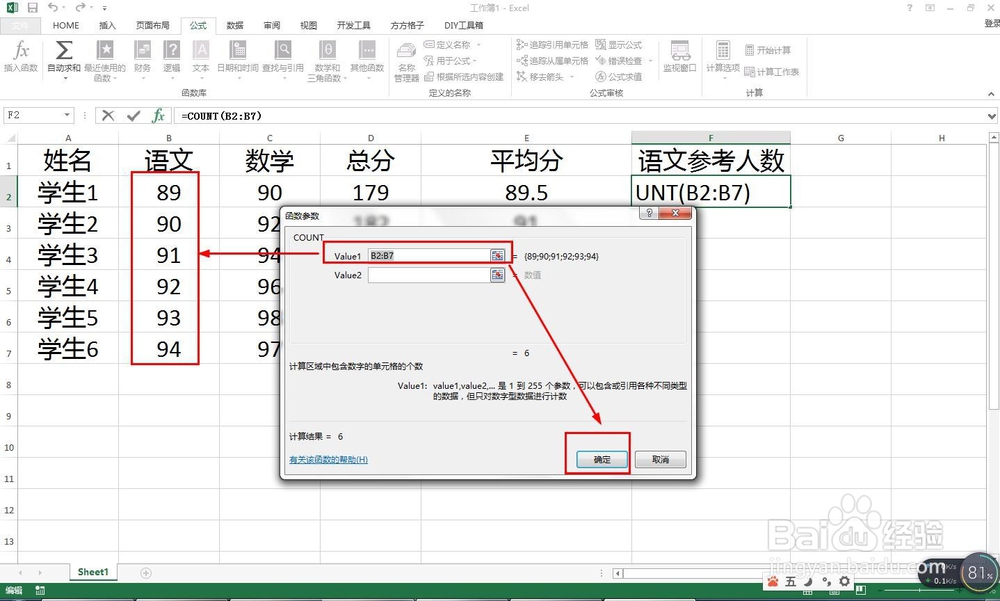Click cell containing 179
Image resolution: width=1000 pixels, height=601 pixels.
tap(371, 192)
